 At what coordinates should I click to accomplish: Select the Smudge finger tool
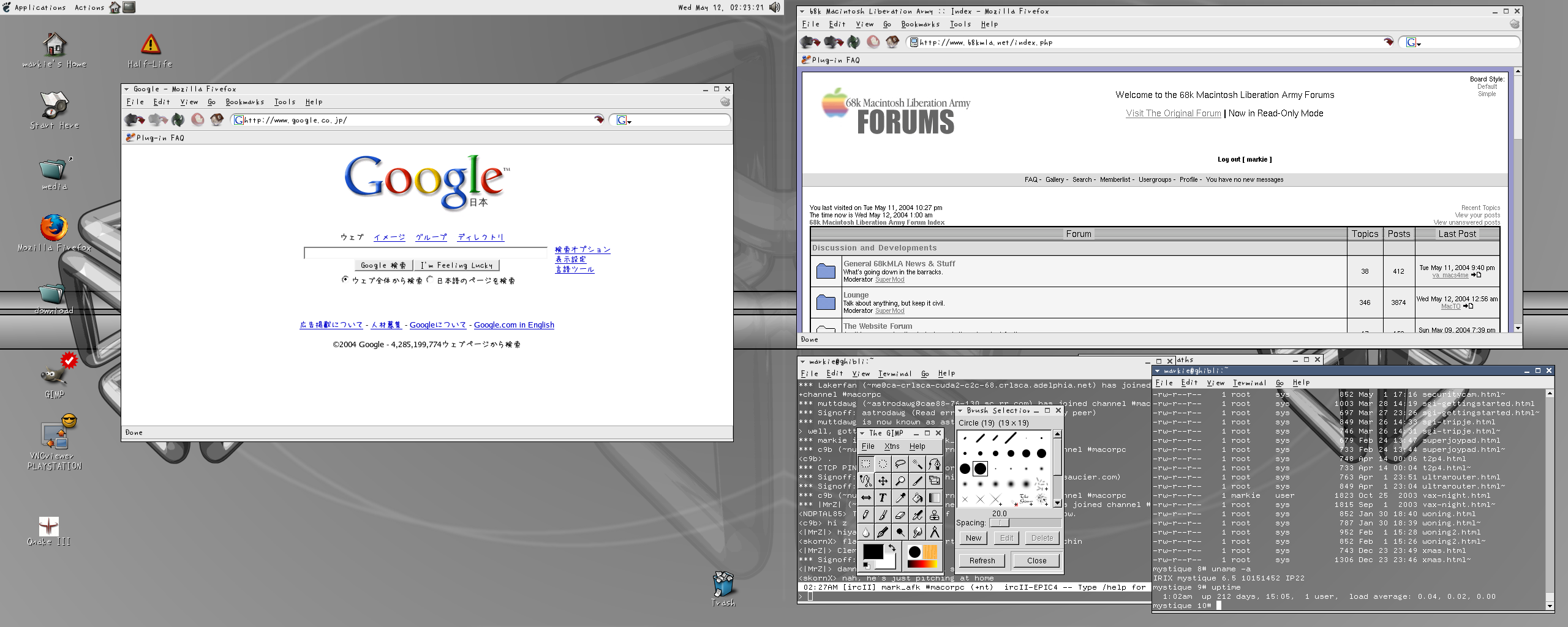(917, 532)
